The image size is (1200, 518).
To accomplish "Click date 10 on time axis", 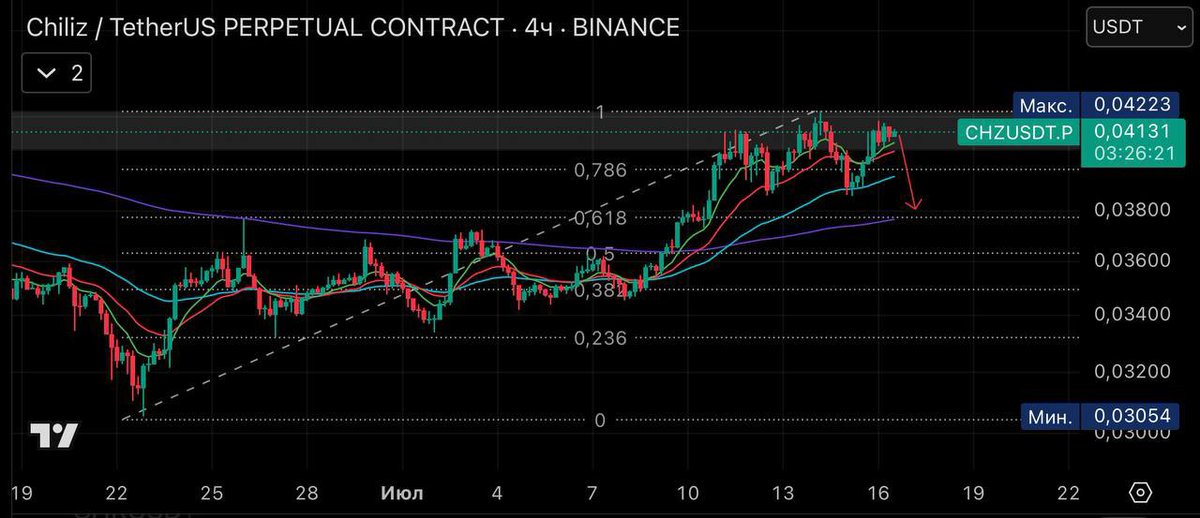I will click(x=687, y=493).
